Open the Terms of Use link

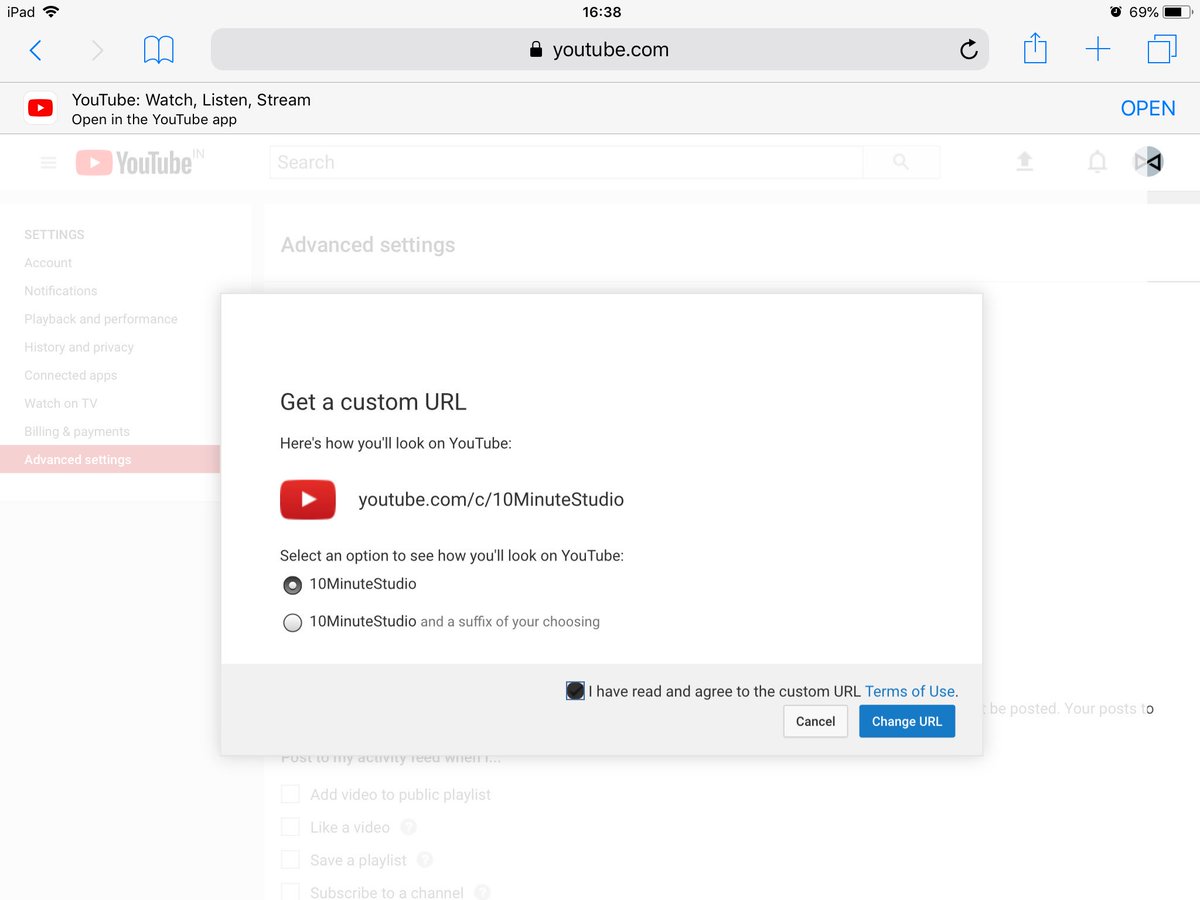tap(910, 691)
